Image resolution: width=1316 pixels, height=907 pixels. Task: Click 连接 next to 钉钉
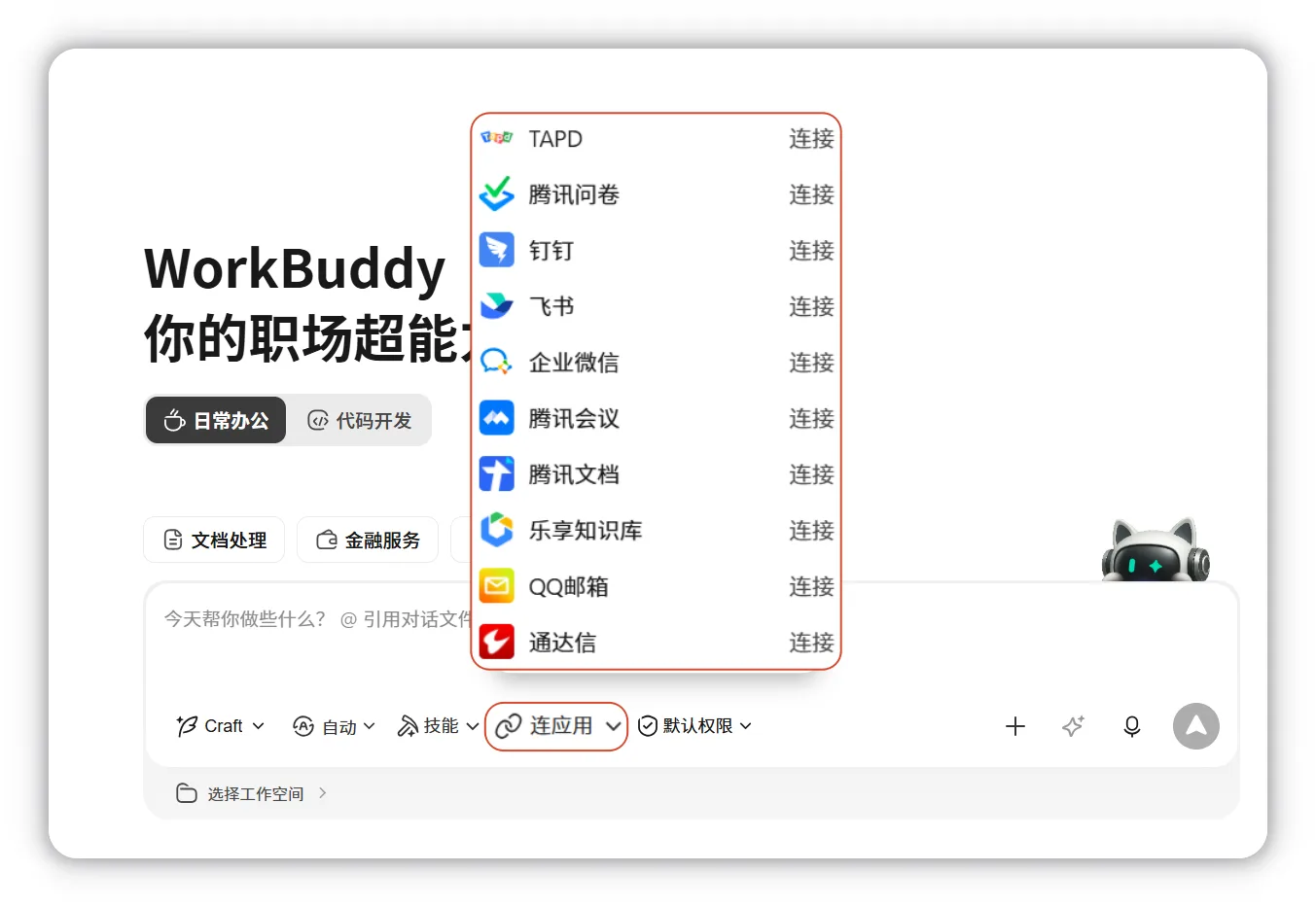tap(811, 250)
